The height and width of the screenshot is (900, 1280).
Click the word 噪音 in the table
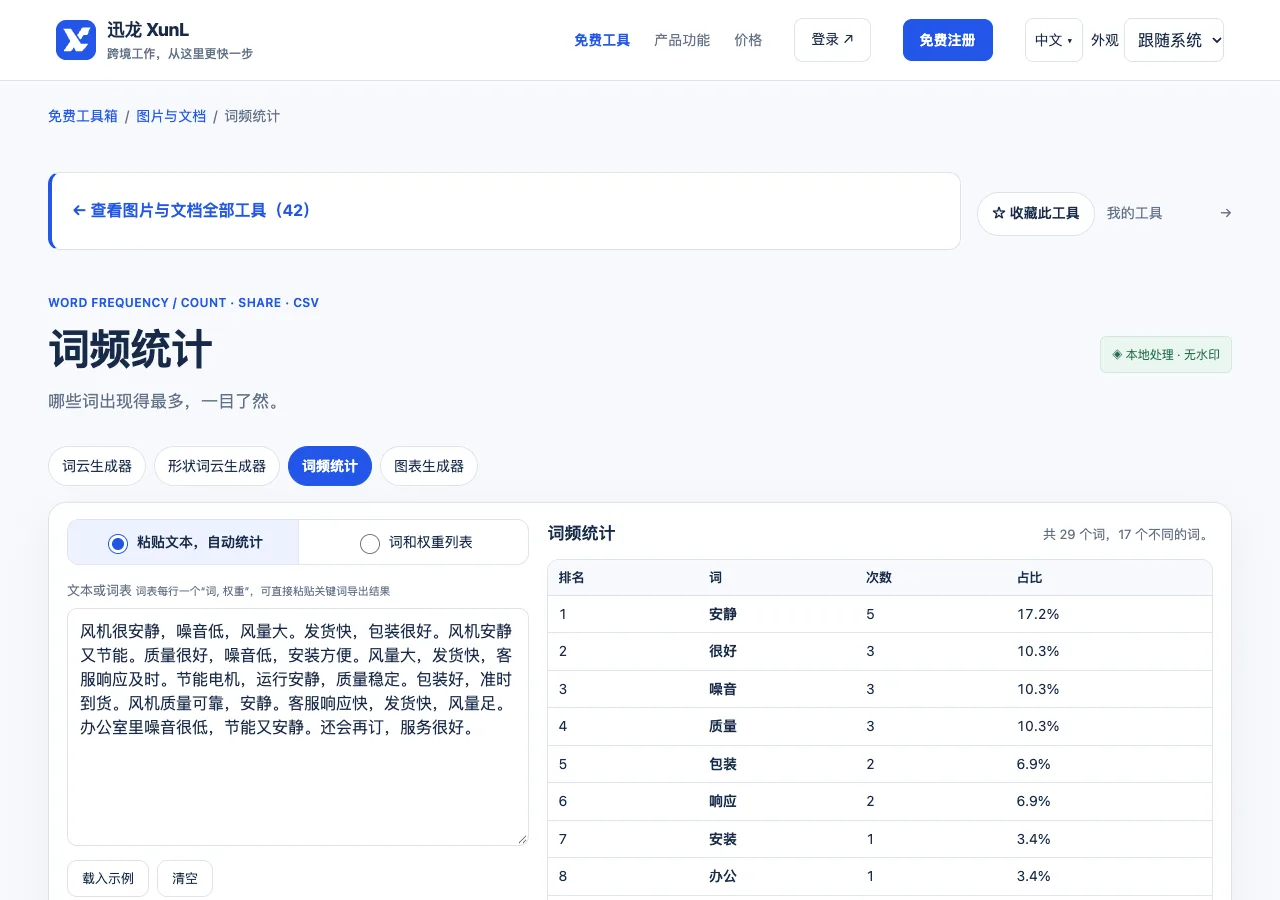(x=723, y=689)
